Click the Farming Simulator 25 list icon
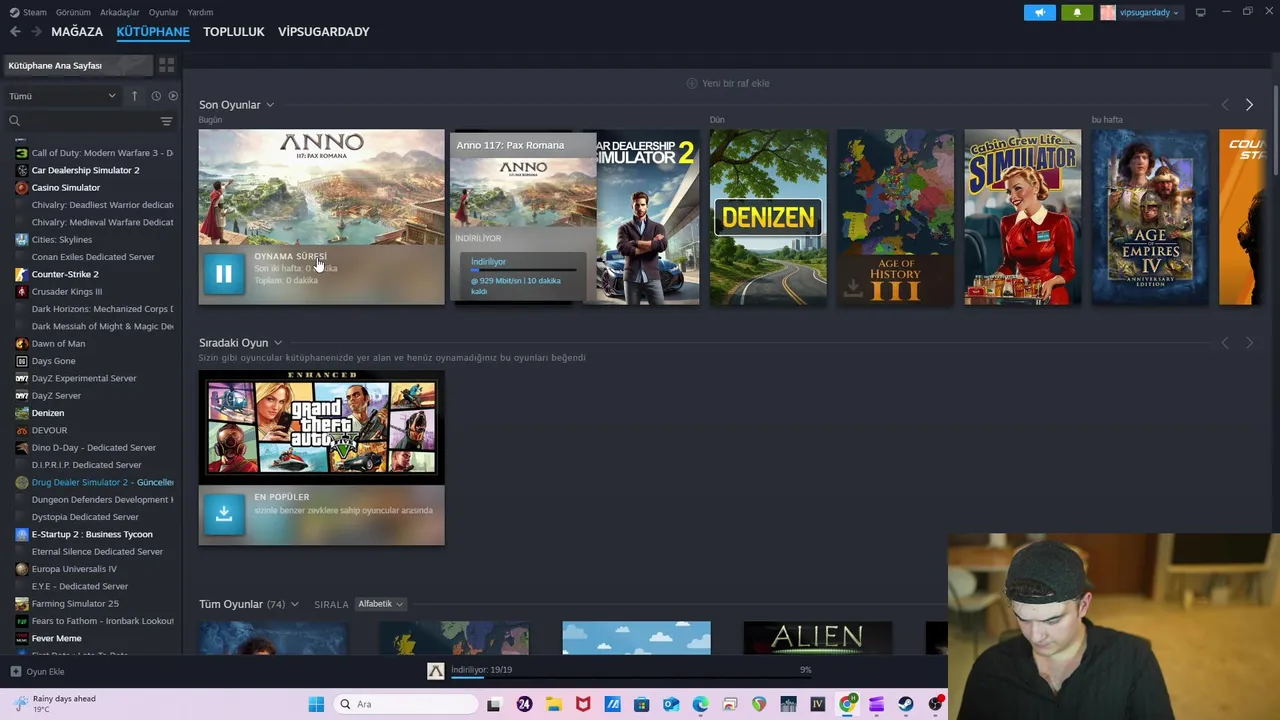The width and height of the screenshot is (1280, 720). click(22, 604)
